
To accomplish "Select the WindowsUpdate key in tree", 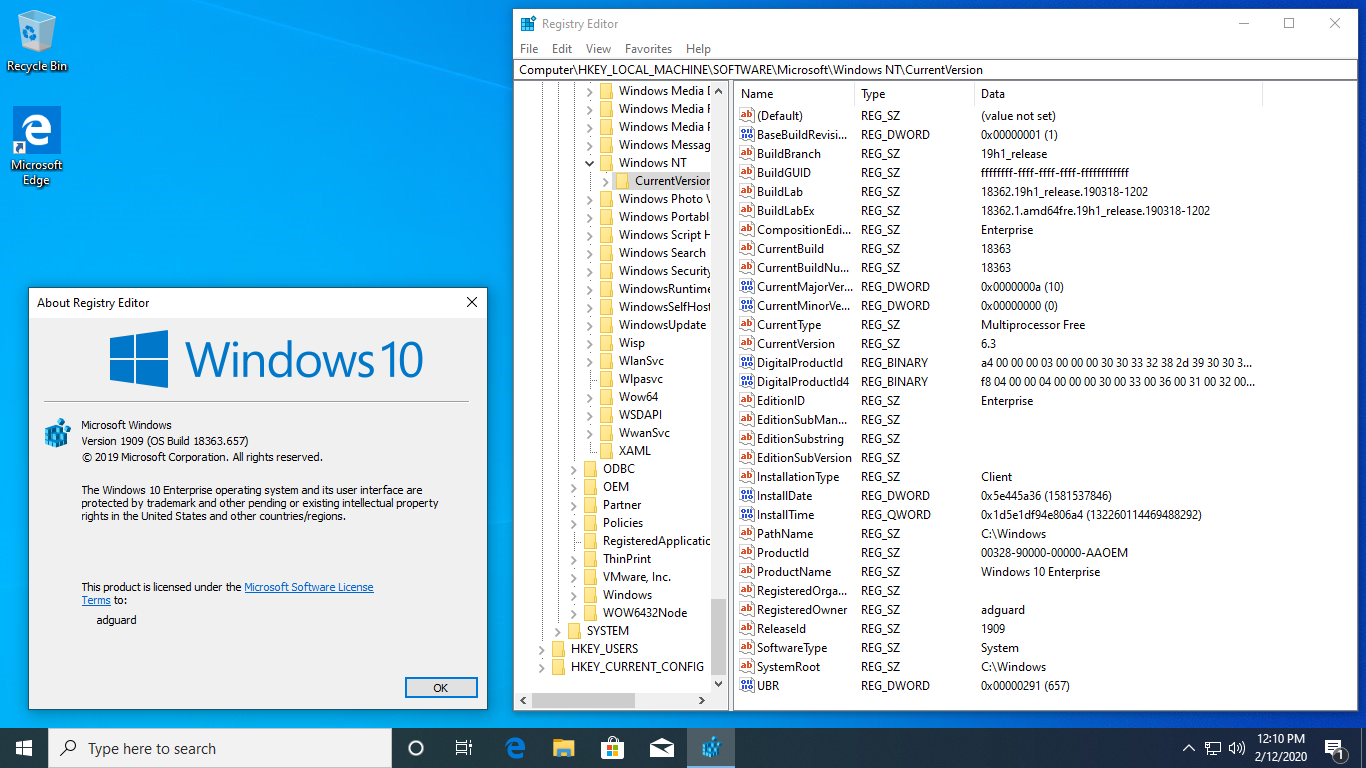I will point(662,325).
